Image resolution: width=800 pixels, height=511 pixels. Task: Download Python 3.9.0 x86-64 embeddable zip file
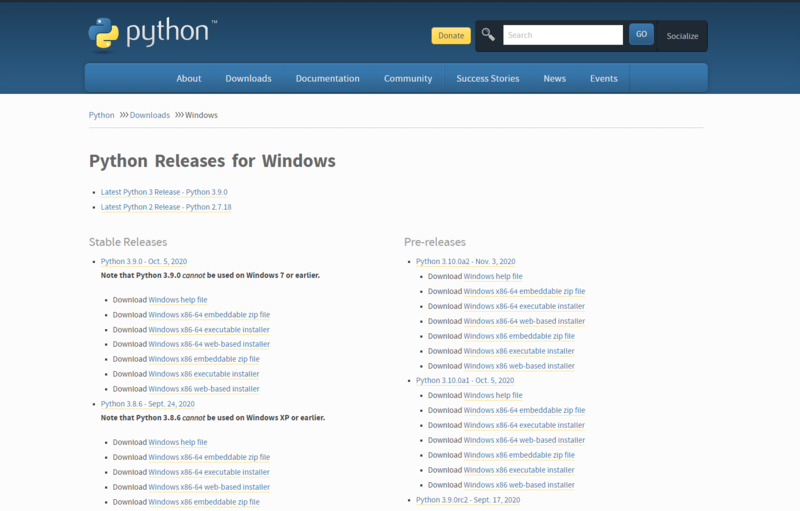click(209, 315)
